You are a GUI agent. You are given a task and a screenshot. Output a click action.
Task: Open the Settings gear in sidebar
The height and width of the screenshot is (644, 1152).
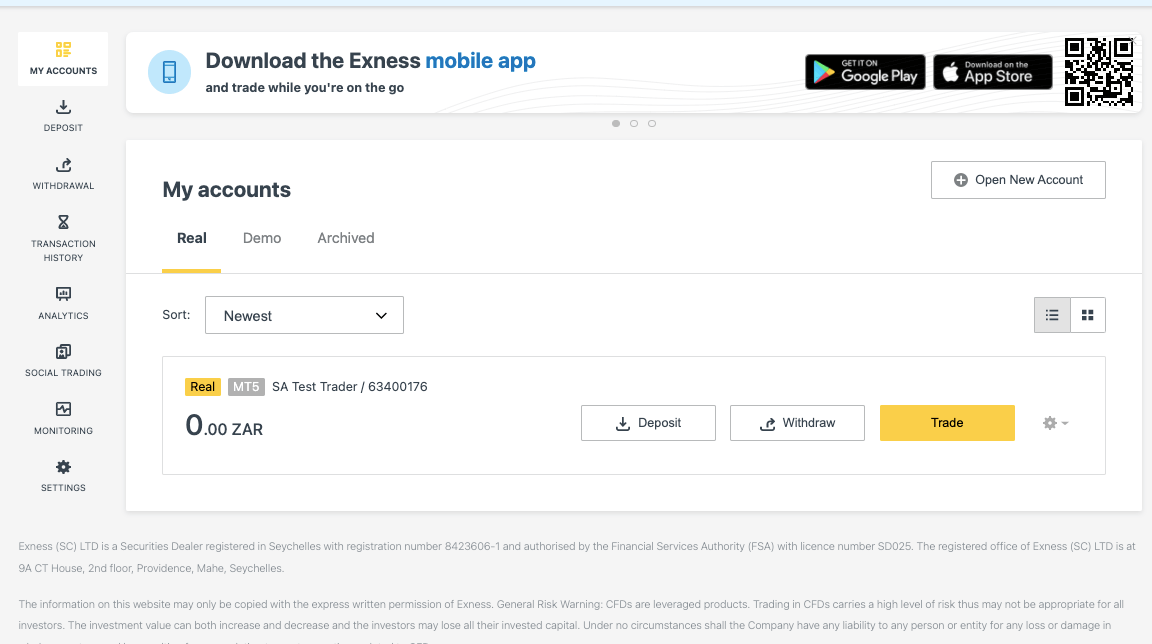(x=63, y=467)
